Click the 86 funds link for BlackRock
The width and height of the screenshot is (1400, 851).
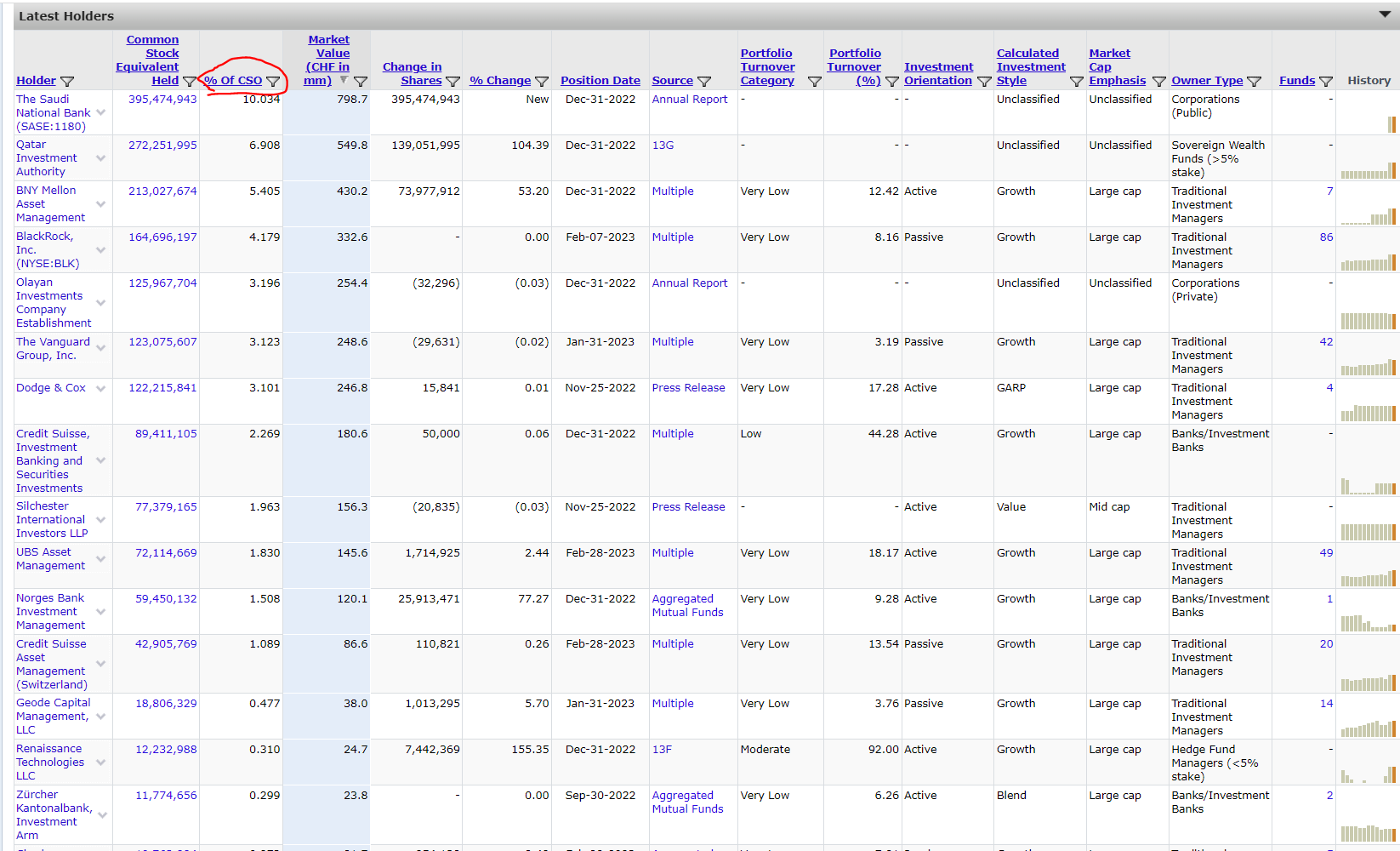pyautogui.click(x=1326, y=237)
